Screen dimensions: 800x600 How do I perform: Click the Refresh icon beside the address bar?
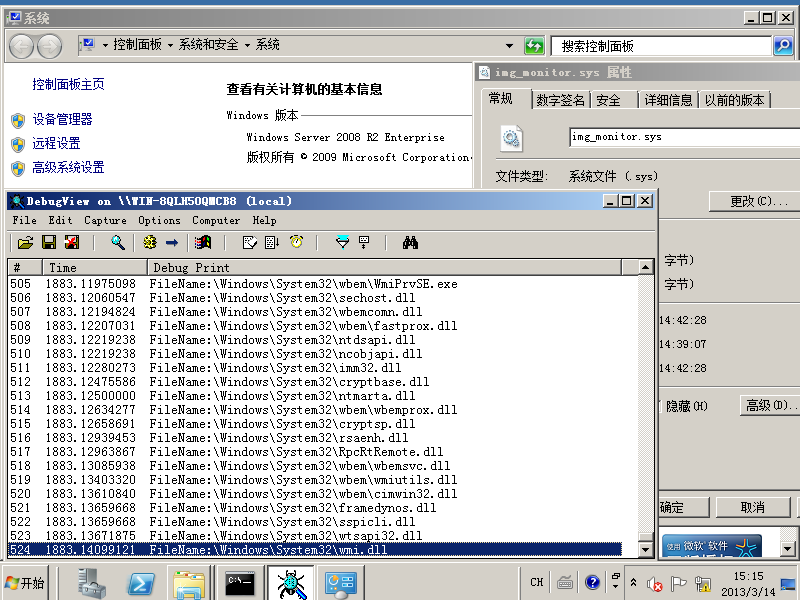[534, 46]
